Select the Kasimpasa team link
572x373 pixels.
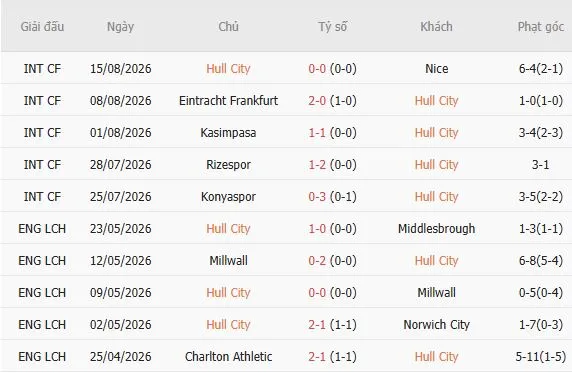point(228,132)
